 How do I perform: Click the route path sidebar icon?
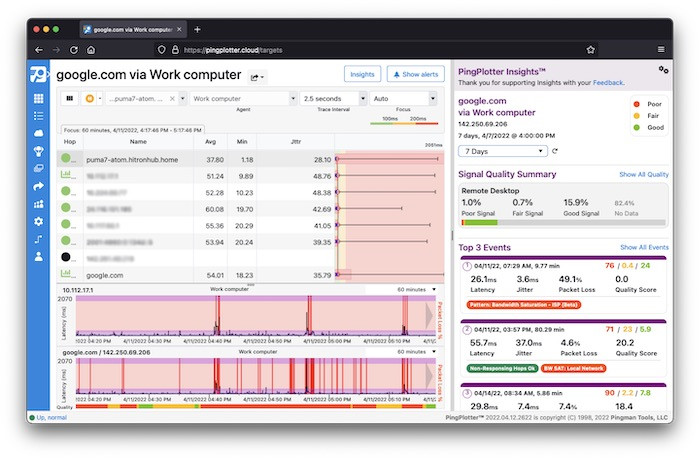click(x=39, y=239)
